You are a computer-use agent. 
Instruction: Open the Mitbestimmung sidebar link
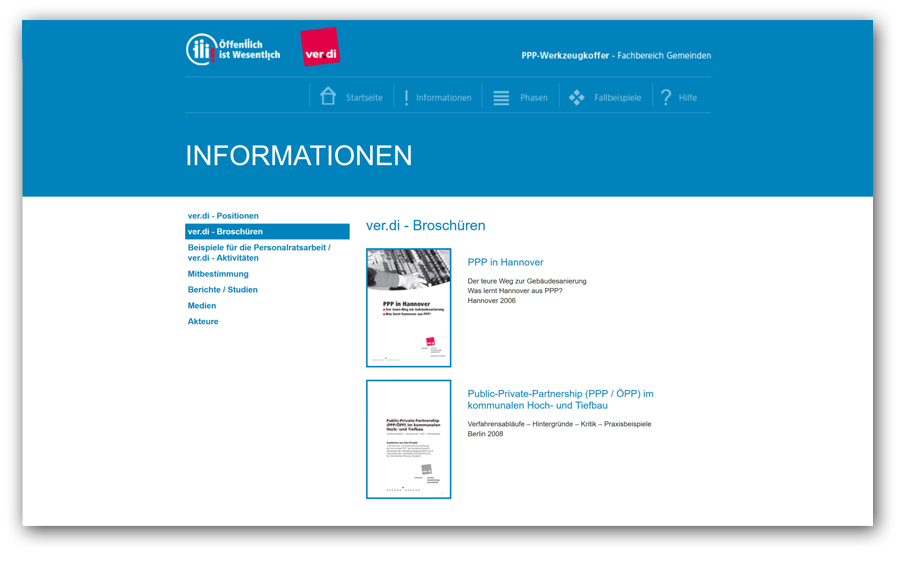coord(218,274)
